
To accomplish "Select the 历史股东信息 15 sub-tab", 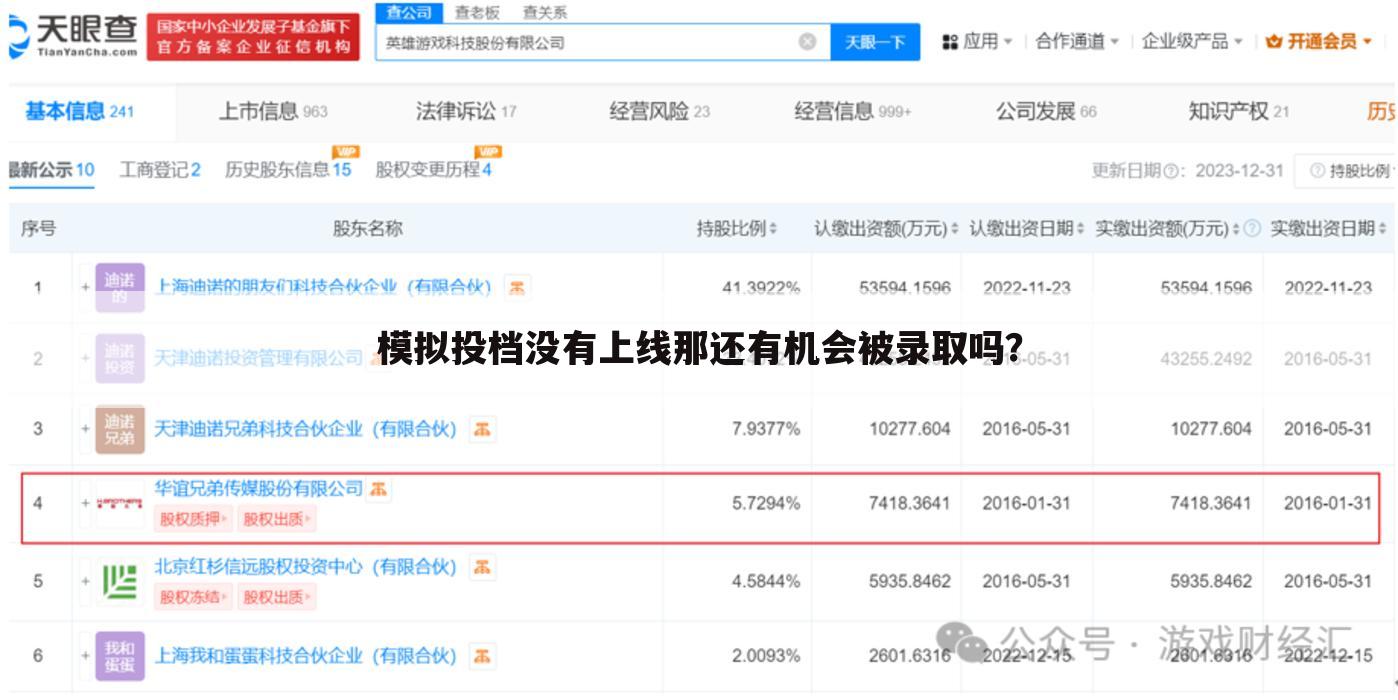I will 288,170.
